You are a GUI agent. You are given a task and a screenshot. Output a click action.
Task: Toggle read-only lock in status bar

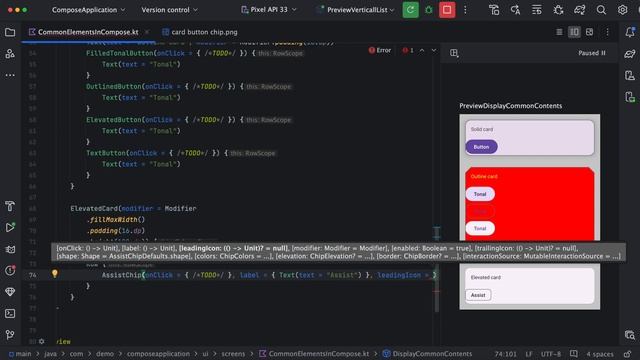[x=627, y=354]
